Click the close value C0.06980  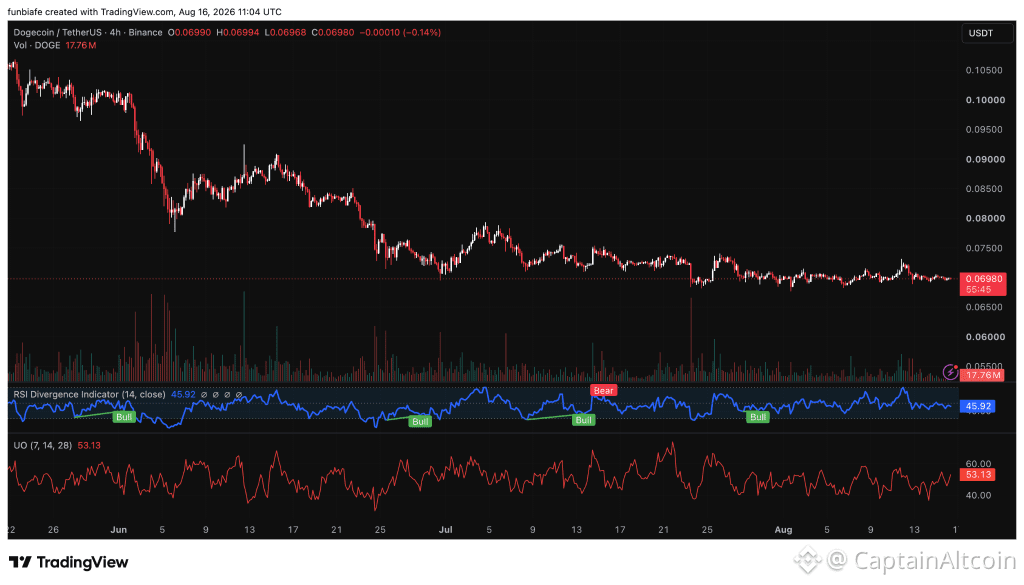(x=333, y=33)
